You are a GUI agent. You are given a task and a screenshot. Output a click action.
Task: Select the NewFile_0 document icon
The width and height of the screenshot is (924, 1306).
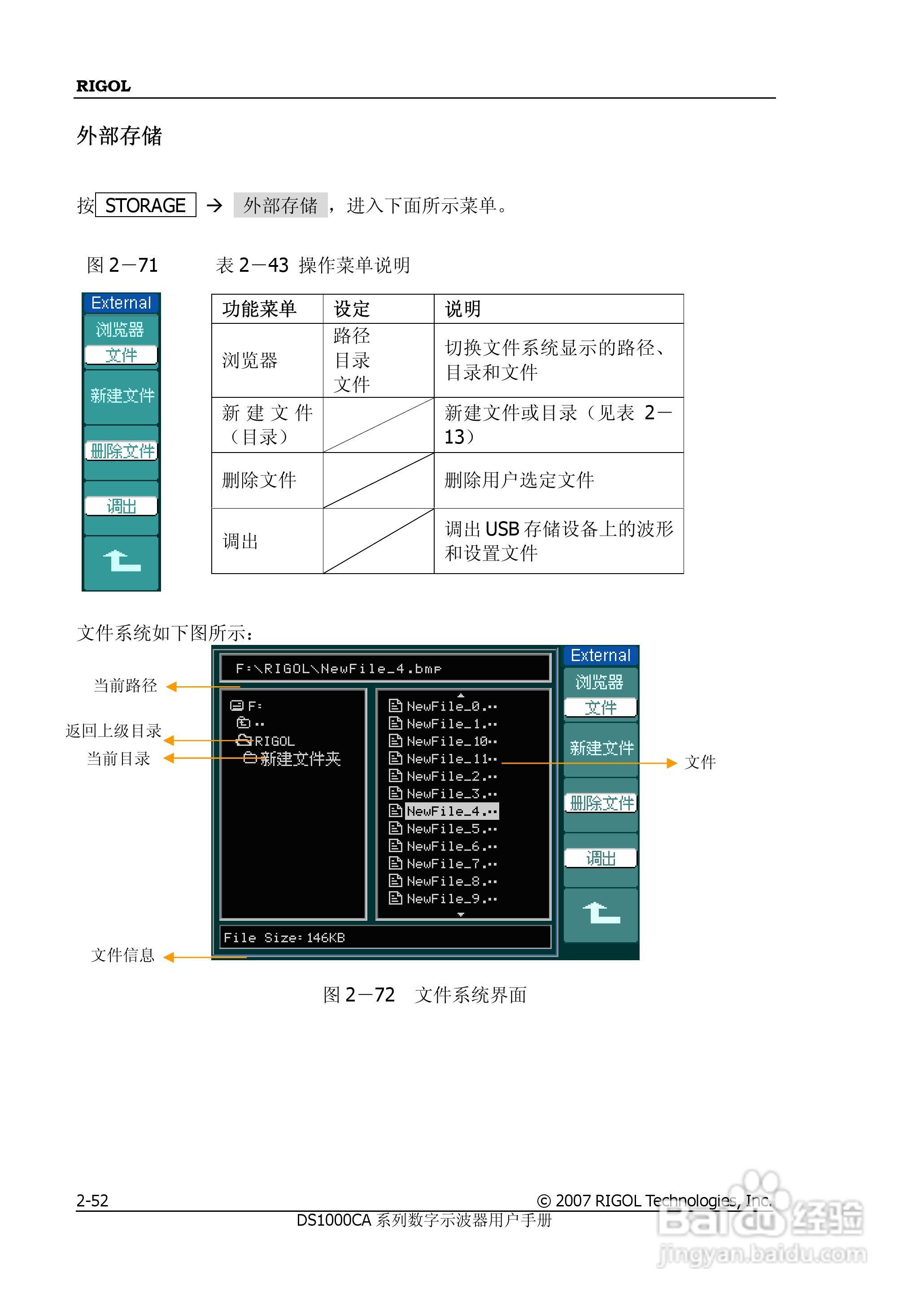397,705
